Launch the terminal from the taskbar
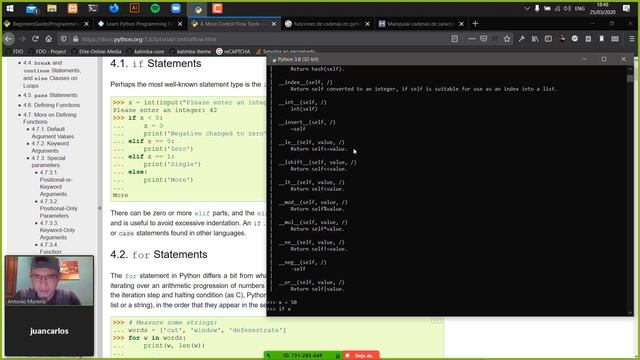 click(x=93, y=8)
